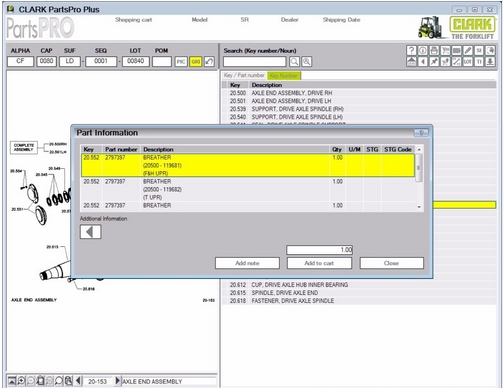504x388 pixels.
Task: Select the Key Number tab
Action: pos(284,76)
